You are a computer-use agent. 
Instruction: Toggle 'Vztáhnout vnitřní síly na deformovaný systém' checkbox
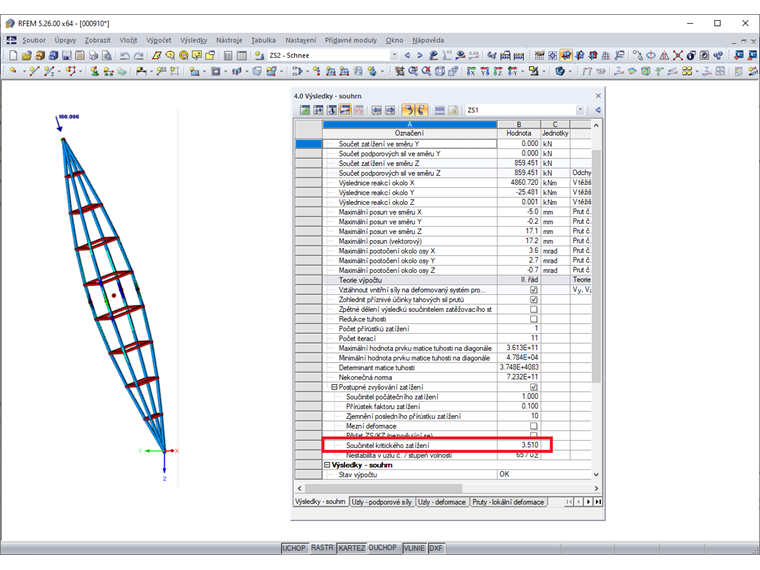click(534, 290)
